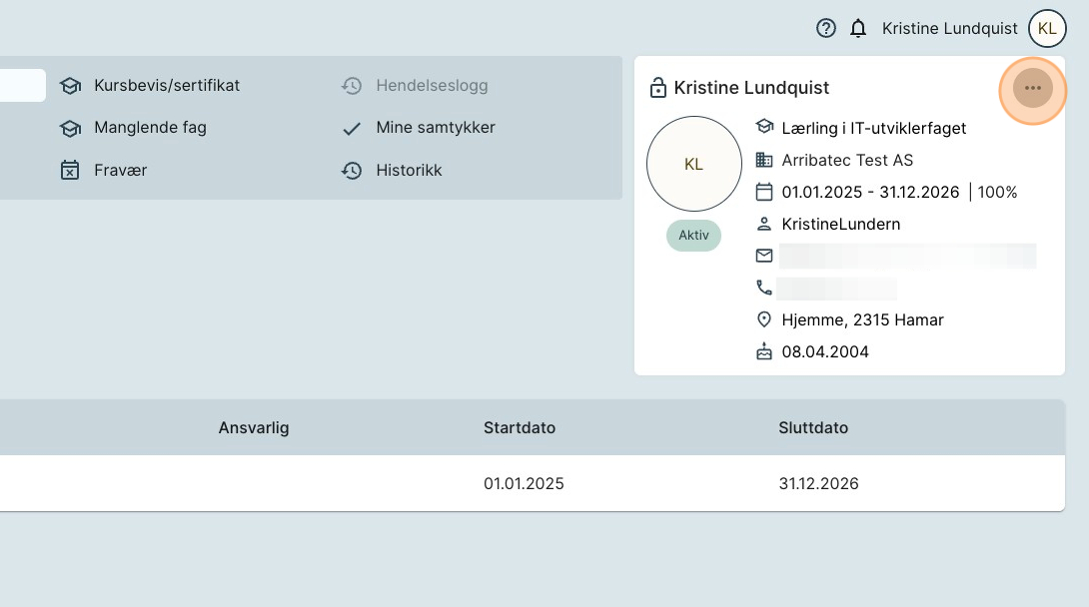
Task: Open the three-dot more options menu
Action: tap(1033, 88)
